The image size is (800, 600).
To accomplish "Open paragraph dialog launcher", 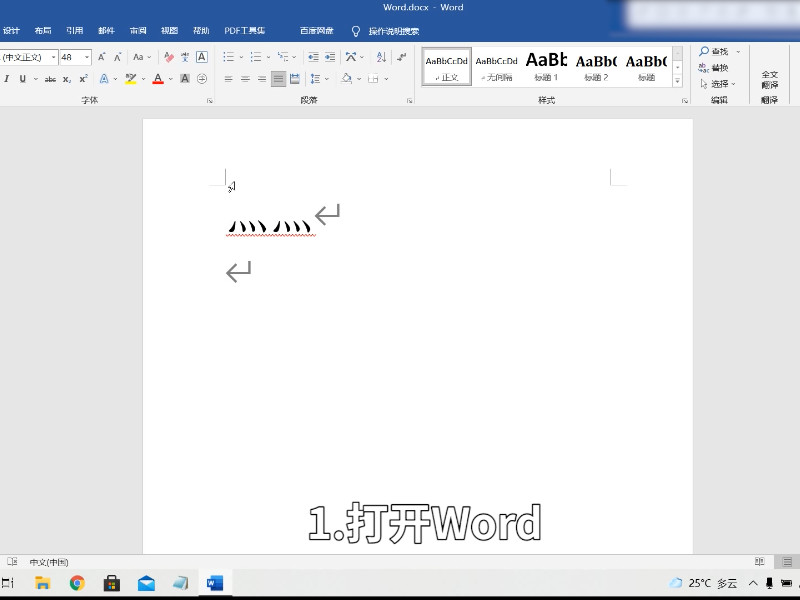I will pyautogui.click(x=410, y=101).
